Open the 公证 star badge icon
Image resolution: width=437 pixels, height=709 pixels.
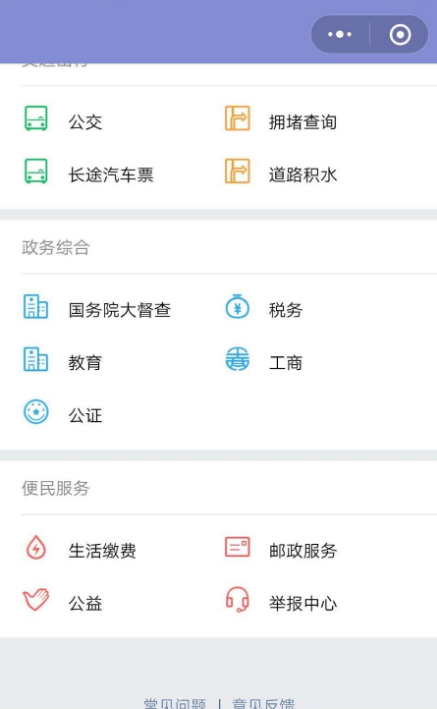(x=36, y=412)
